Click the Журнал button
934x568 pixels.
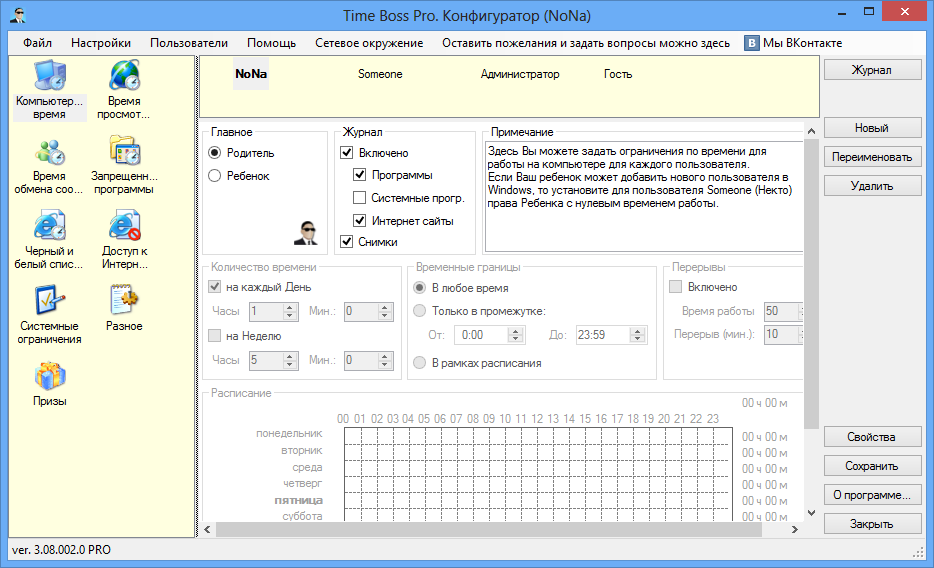coord(872,70)
